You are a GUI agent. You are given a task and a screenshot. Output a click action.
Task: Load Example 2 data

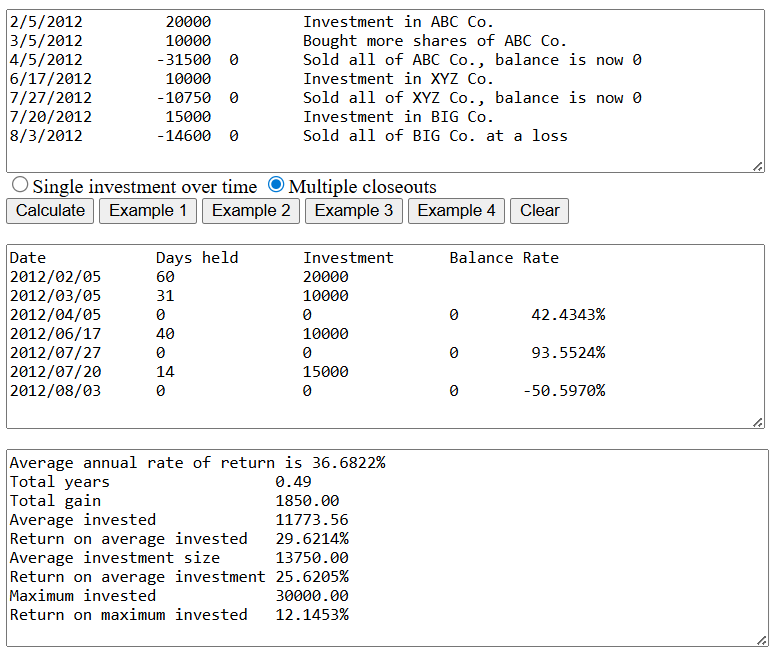[x=251, y=211]
